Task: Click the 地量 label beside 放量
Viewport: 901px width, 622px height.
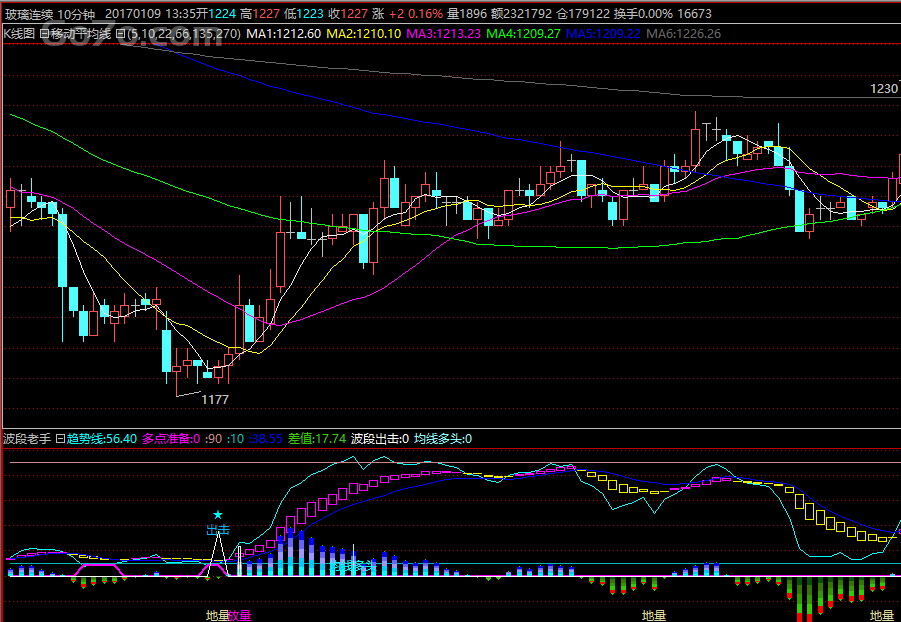Action: (x=217, y=616)
